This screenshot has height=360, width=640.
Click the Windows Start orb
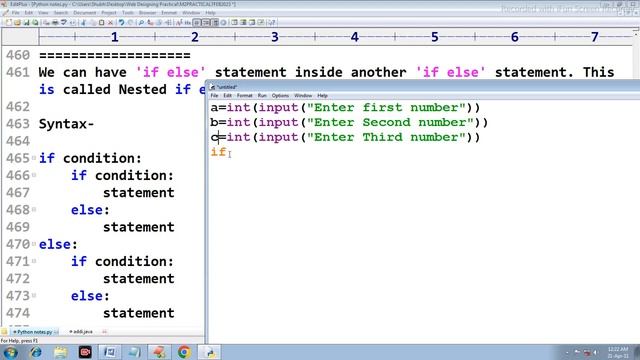10,352
